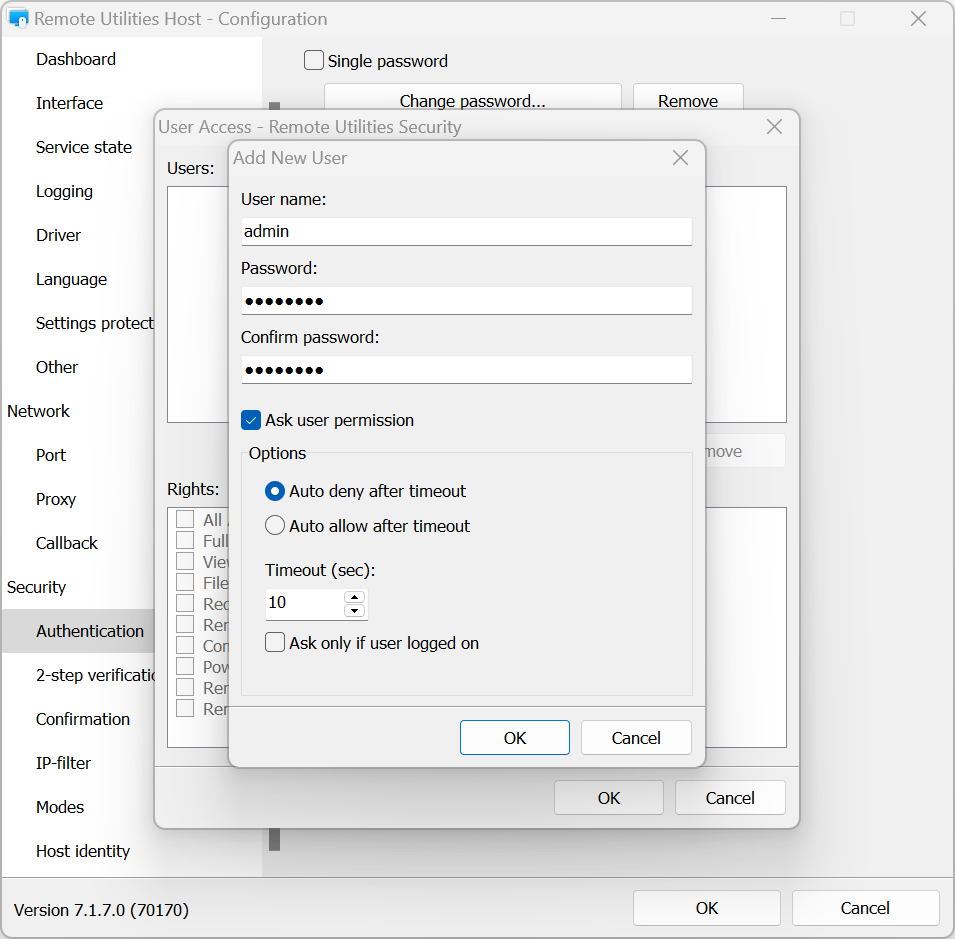Uncheck Ask user permission checkbox
This screenshot has width=955, height=939.
[252, 420]
